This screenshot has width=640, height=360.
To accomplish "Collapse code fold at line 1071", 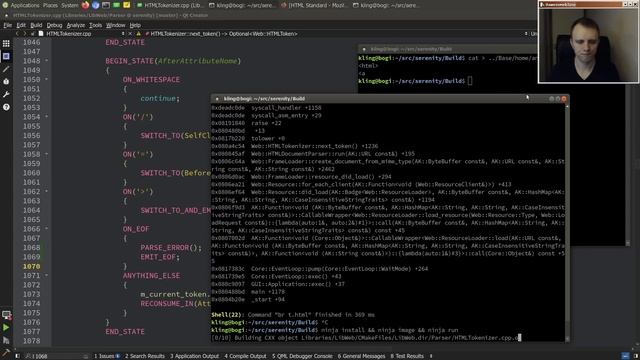I will [47, 276].
